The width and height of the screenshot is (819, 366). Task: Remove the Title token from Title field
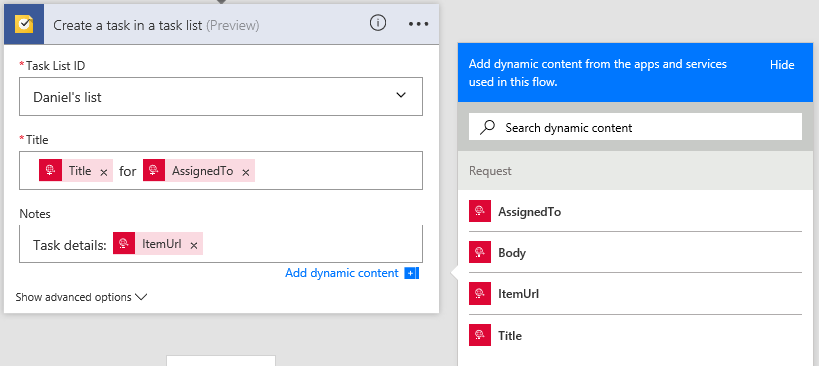click(x=103, y=172)
